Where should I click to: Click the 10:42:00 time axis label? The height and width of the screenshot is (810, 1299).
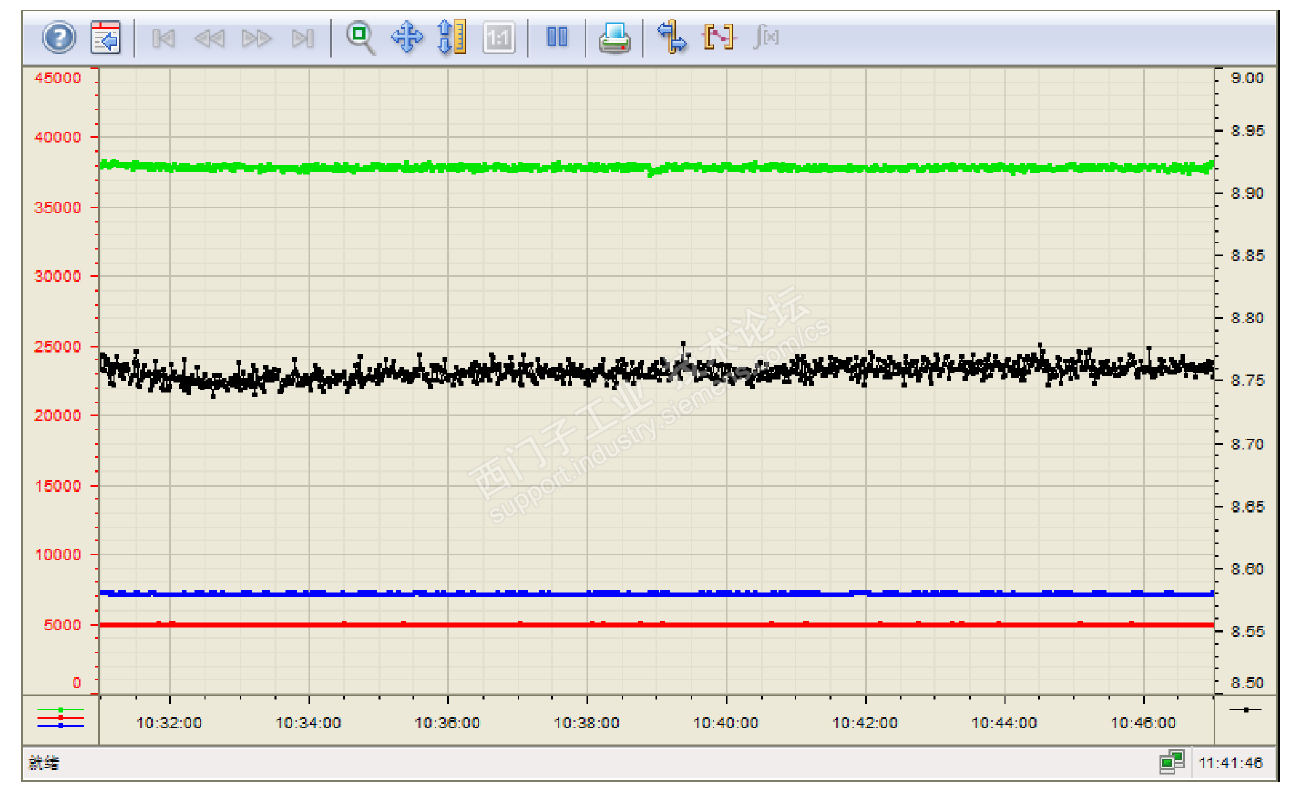point(865,722)
